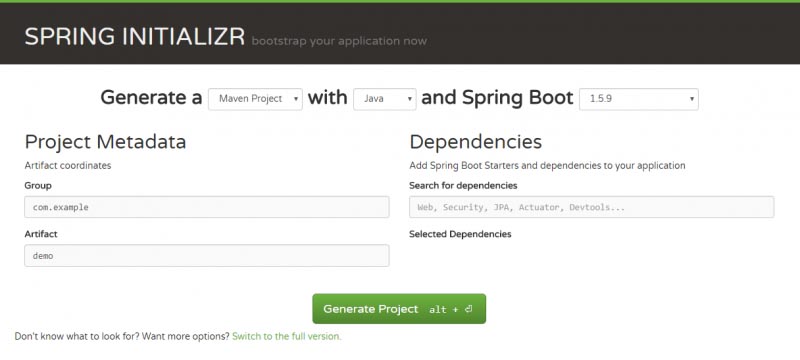Click the Selected Dependencies label
The height and width of the screenshot is (360, 800).
point(460,234)
